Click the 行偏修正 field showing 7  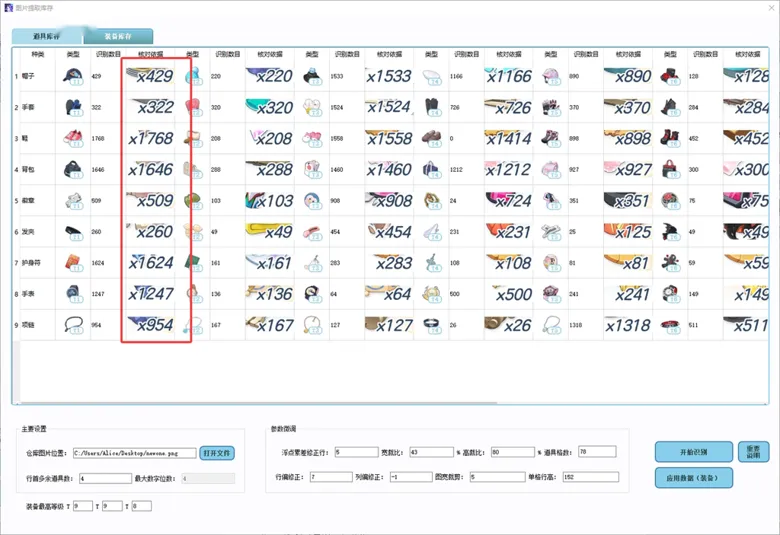[x=331, y=477]
